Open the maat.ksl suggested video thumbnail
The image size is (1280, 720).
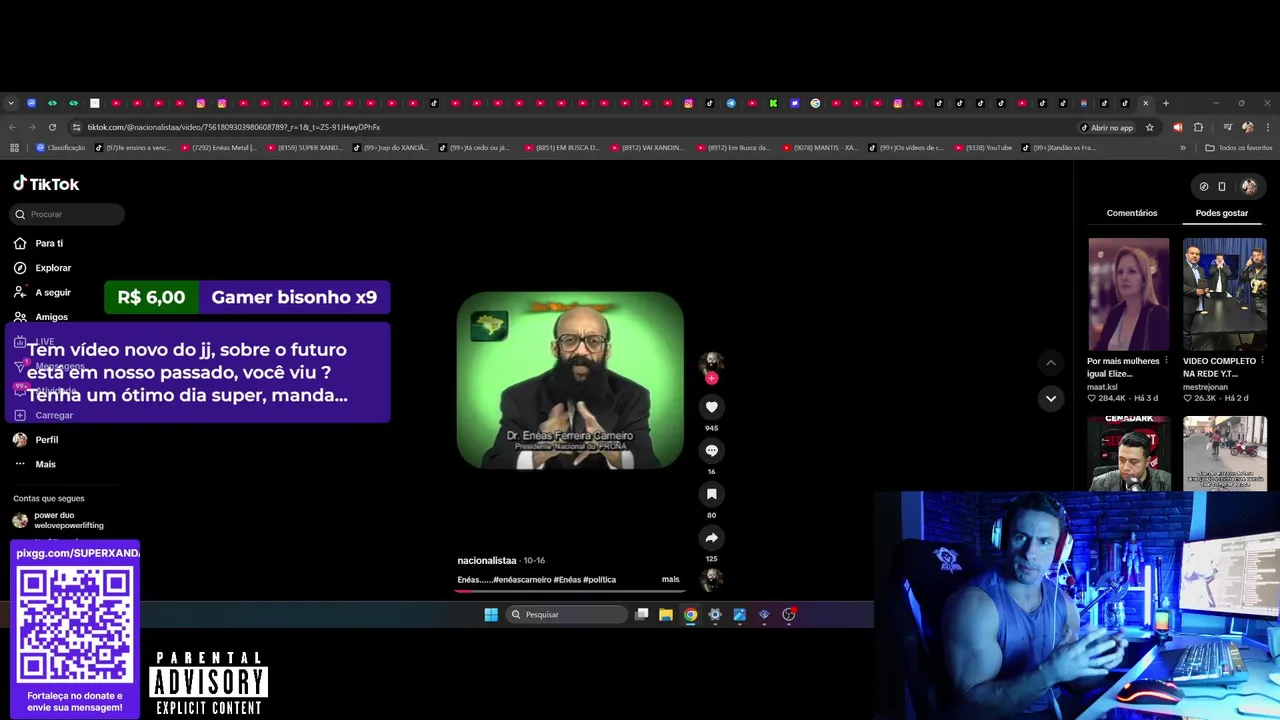point(1128,294)
